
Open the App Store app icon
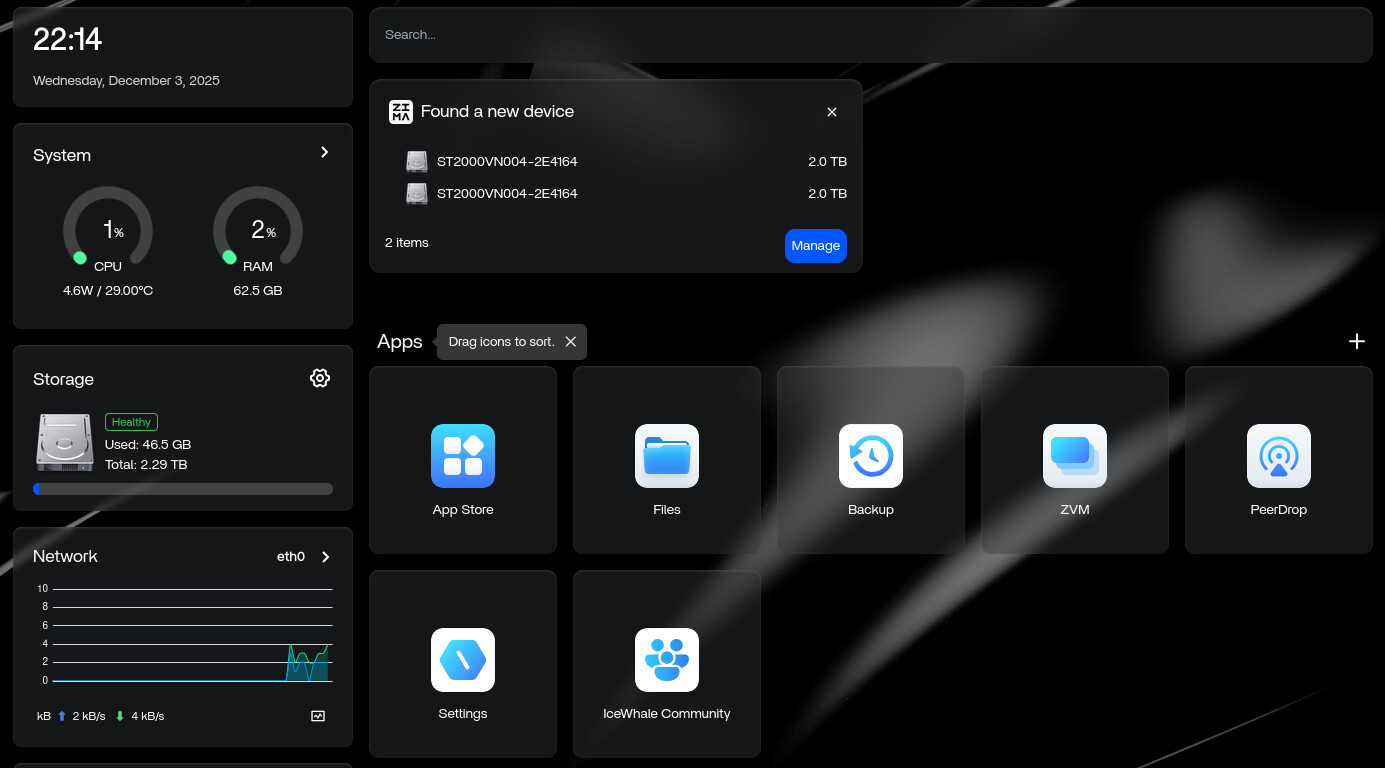(x=463, y=456)
